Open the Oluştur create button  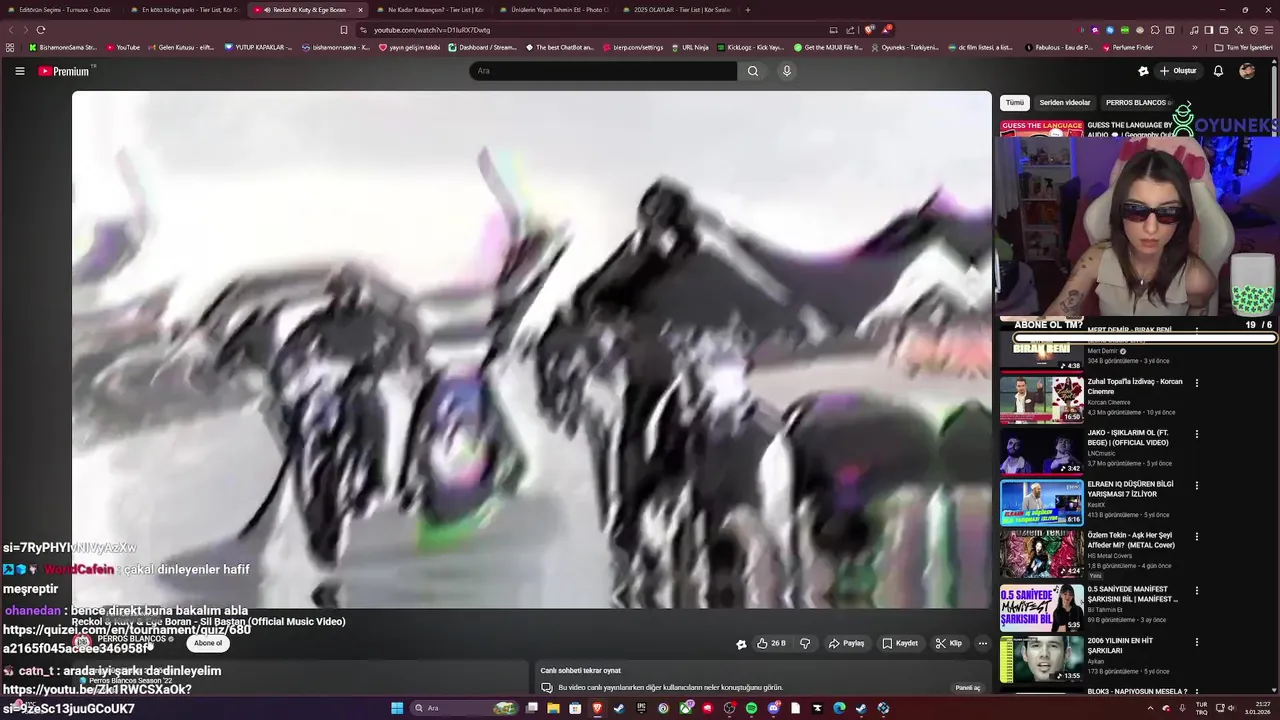point(1178,71)
